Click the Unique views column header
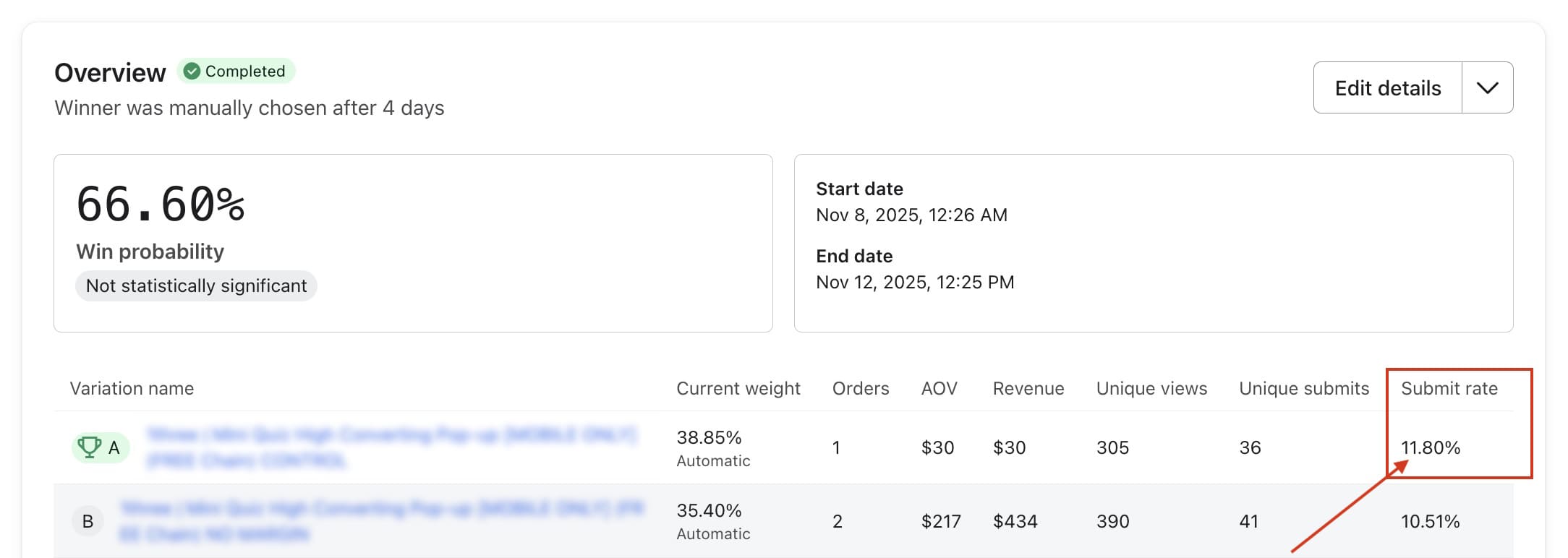 tap(1151, 388)
